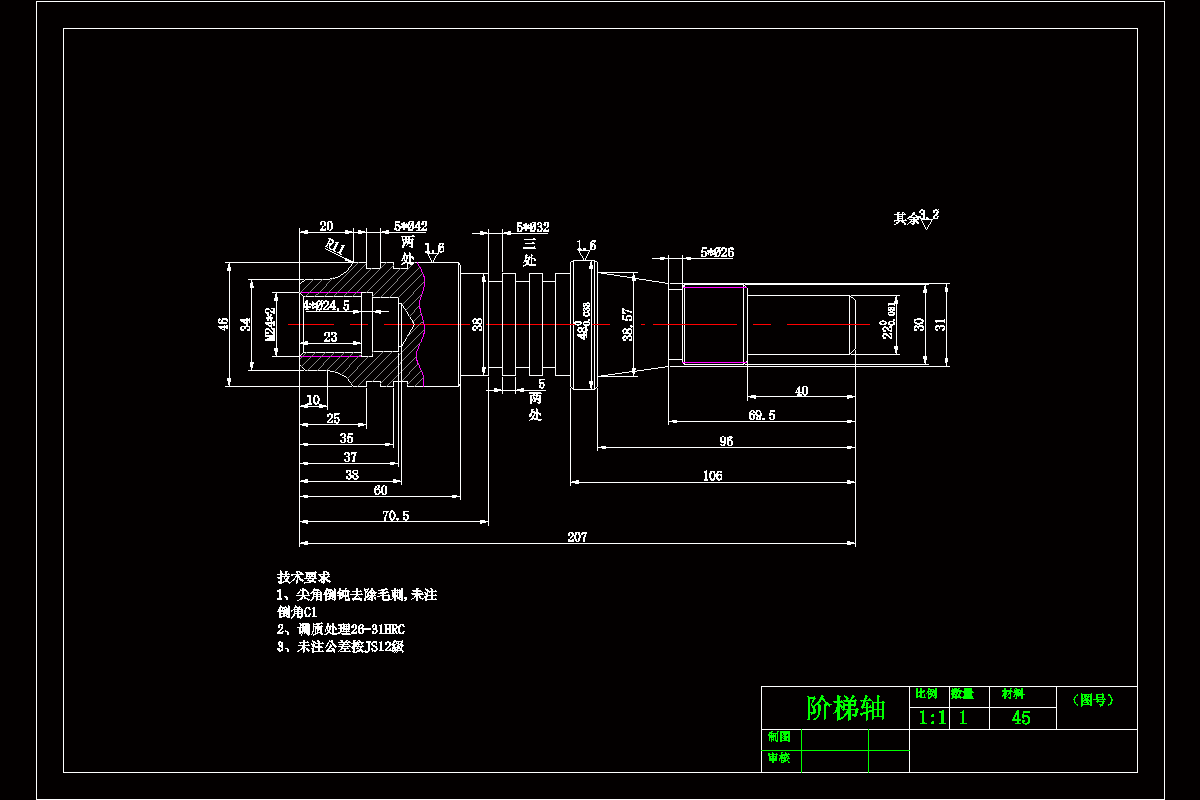Click the 三处 annotation text
Viewport: 1200px width, 800px height.
531,251
